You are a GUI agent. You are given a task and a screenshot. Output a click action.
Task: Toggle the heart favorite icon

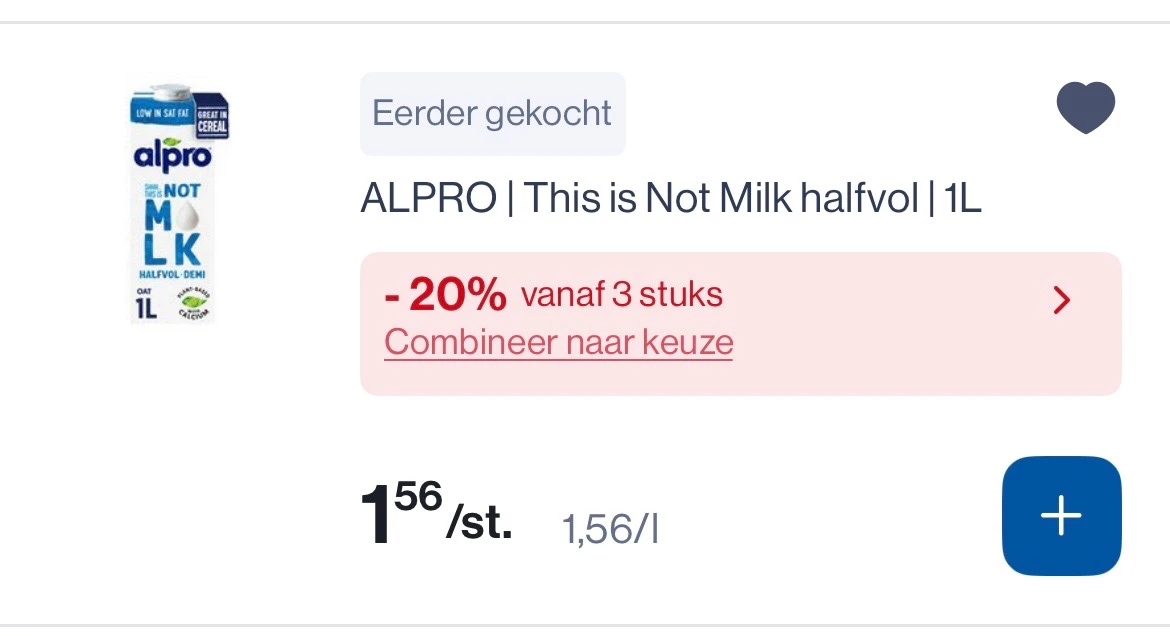(x=1085, y=108)
